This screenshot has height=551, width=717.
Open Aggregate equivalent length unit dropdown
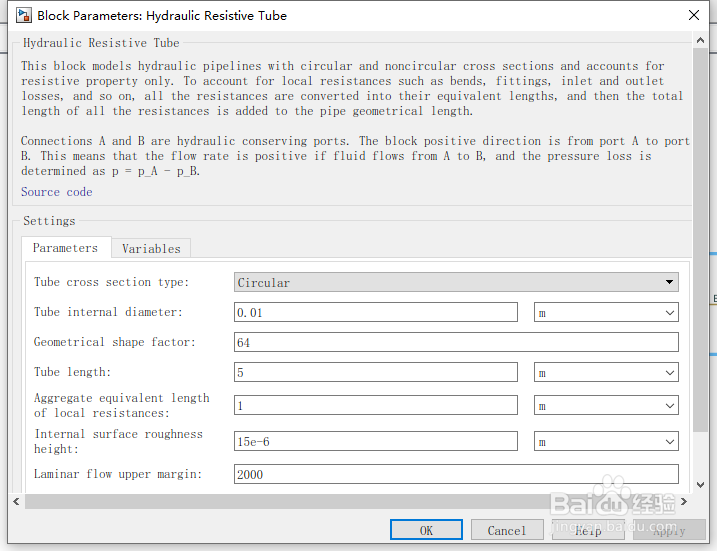[606, 405]
